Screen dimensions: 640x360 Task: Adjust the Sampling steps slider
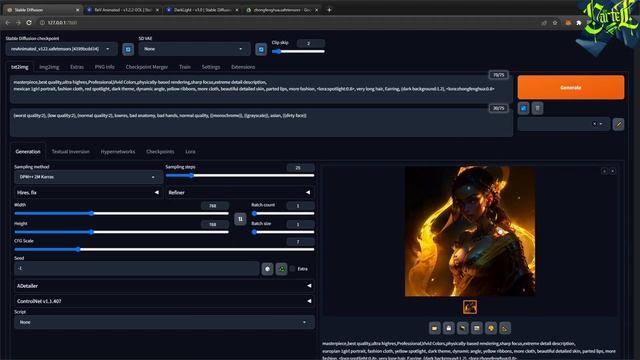[x=240, y=176]
